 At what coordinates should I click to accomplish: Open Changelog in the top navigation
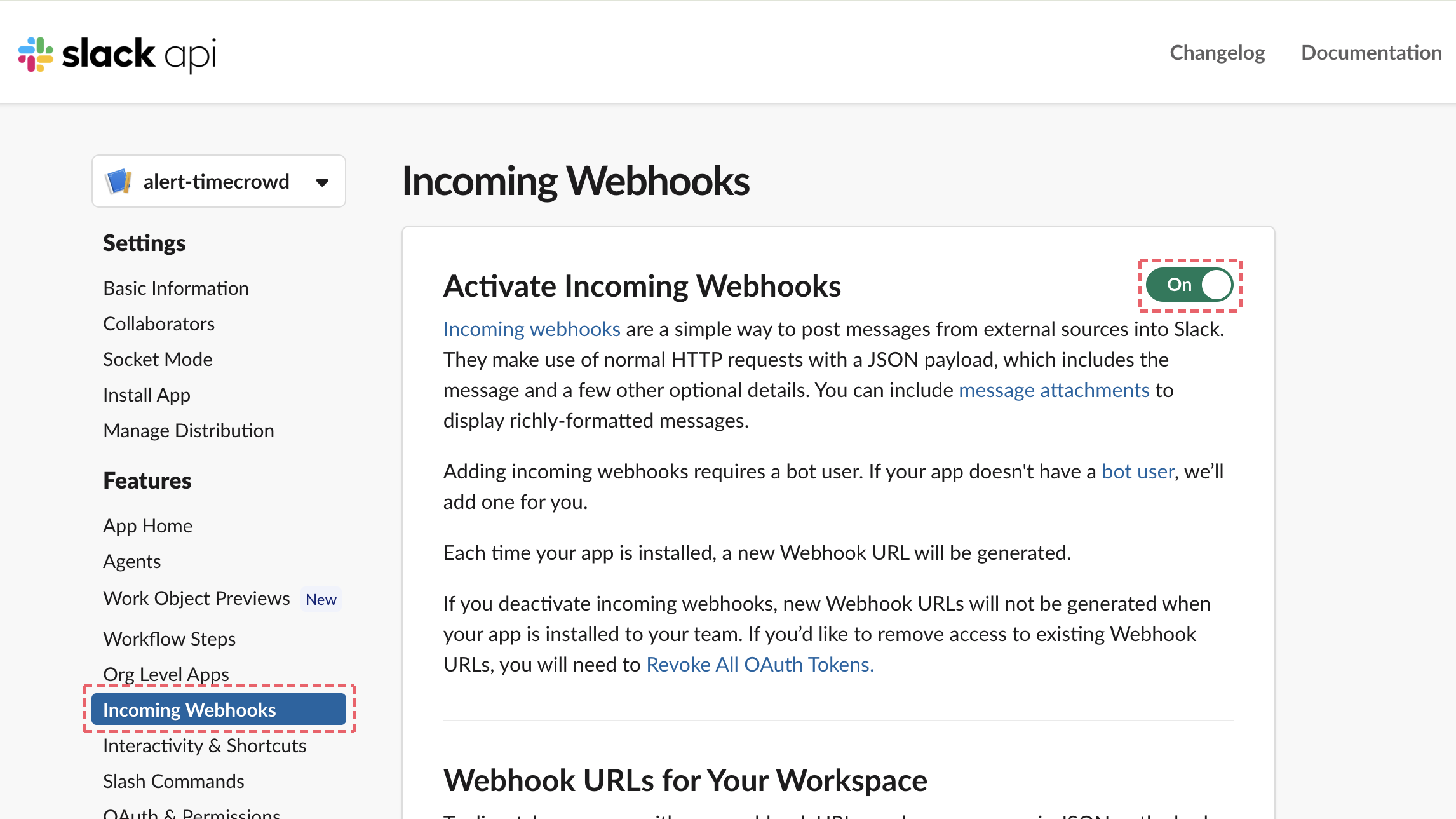click(x=1217, y=53)
